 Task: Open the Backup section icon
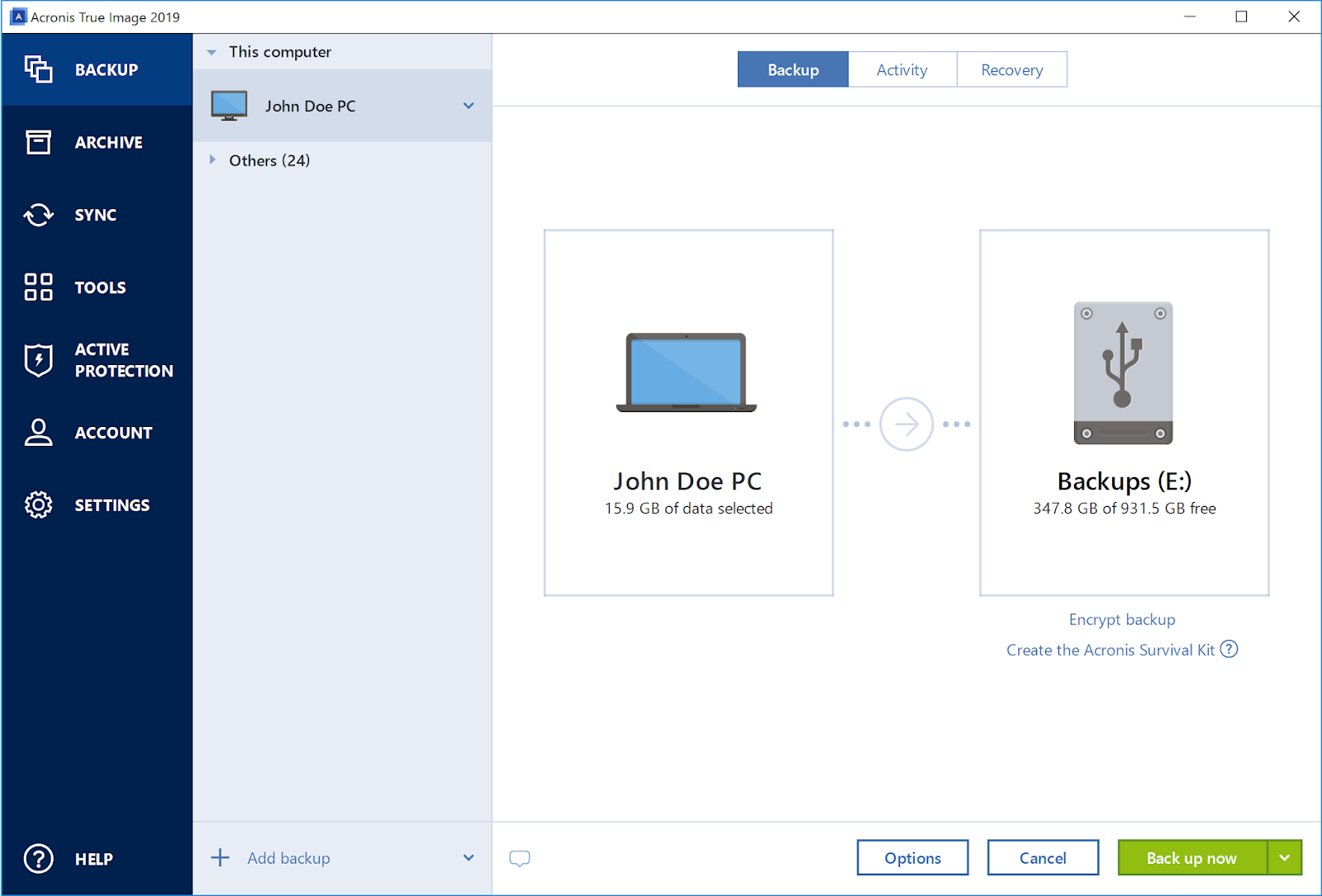38,69
